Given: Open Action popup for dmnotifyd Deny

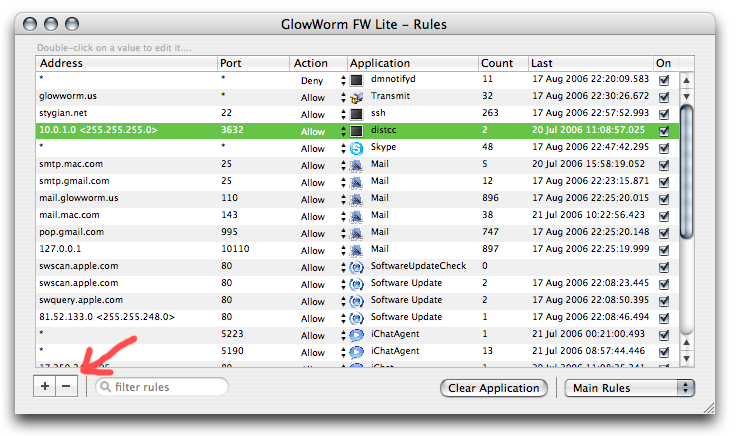Looking at the screenshot, I should (x=343, y=81).
